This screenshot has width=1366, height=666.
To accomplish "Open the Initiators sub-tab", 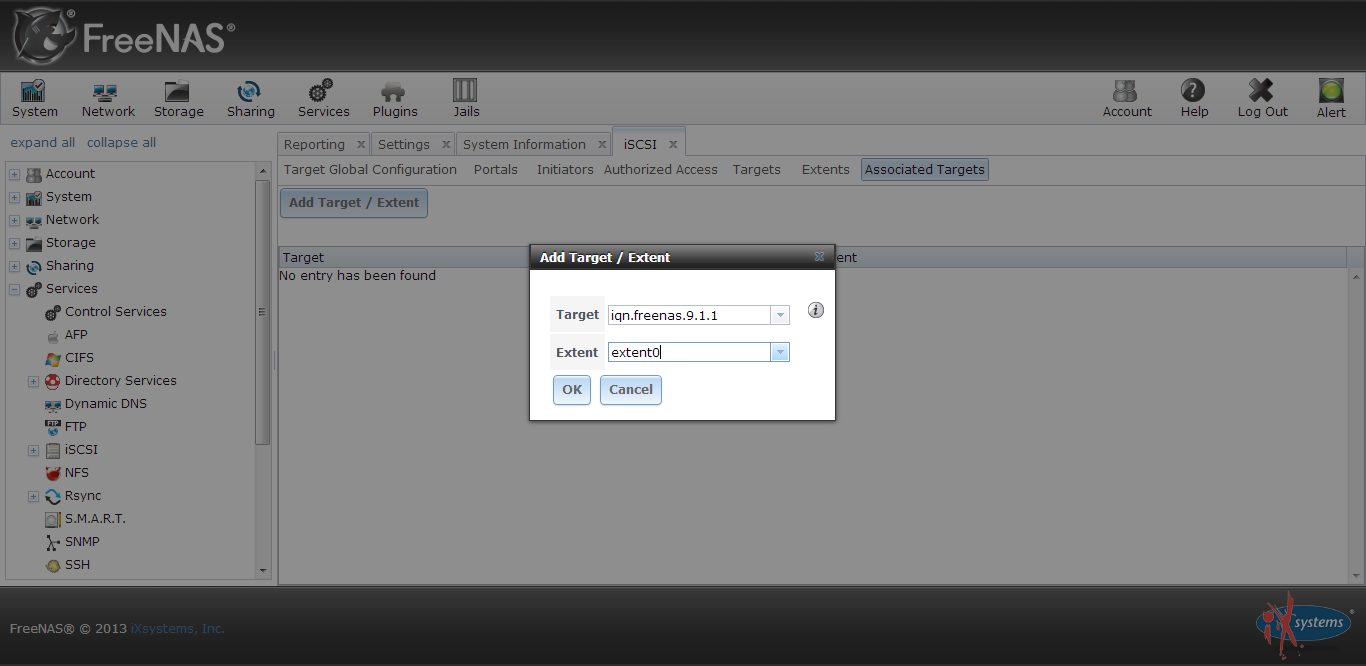I will (565, 170).
